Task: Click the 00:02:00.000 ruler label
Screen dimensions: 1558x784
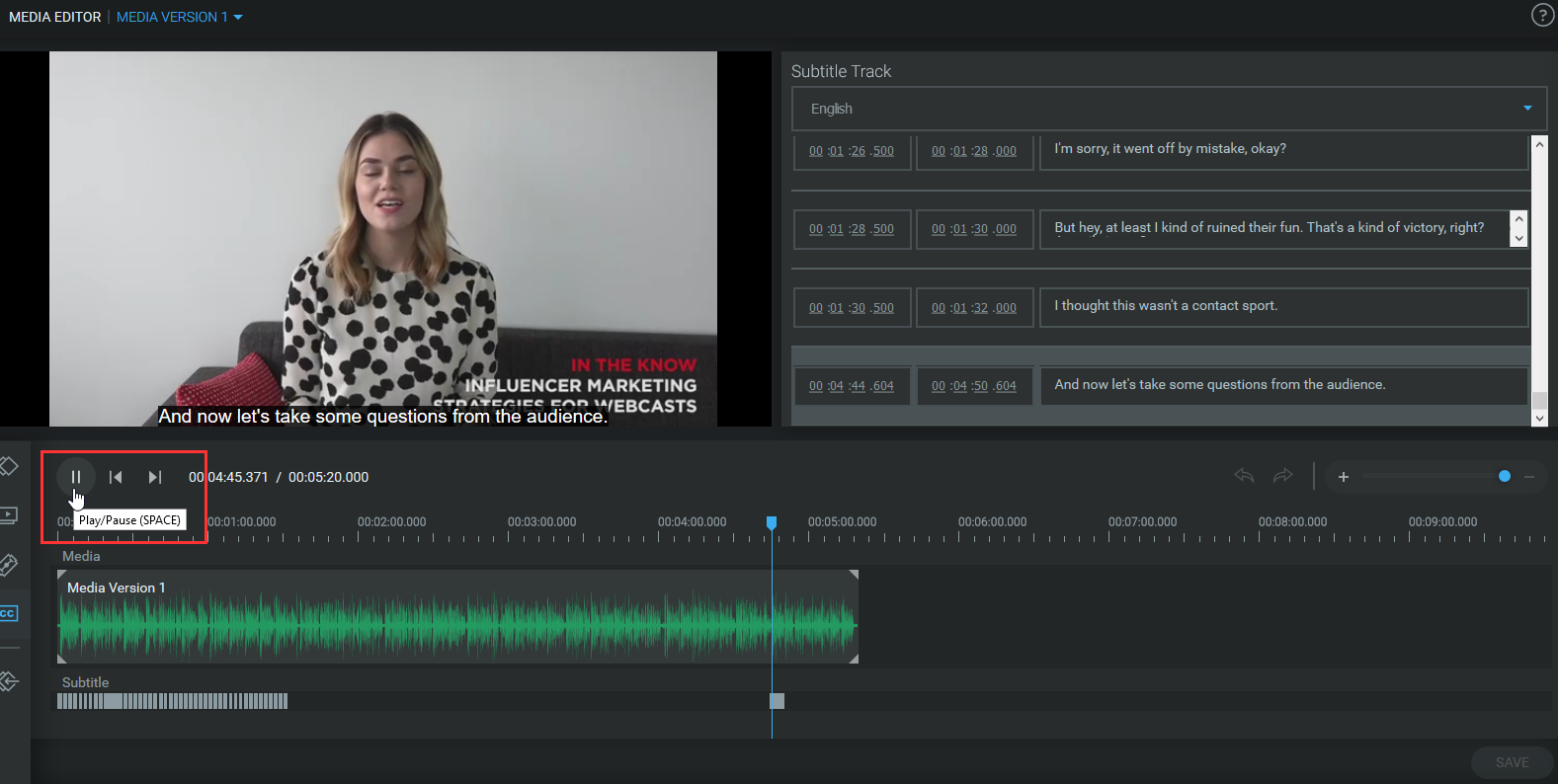Action: 391,522
